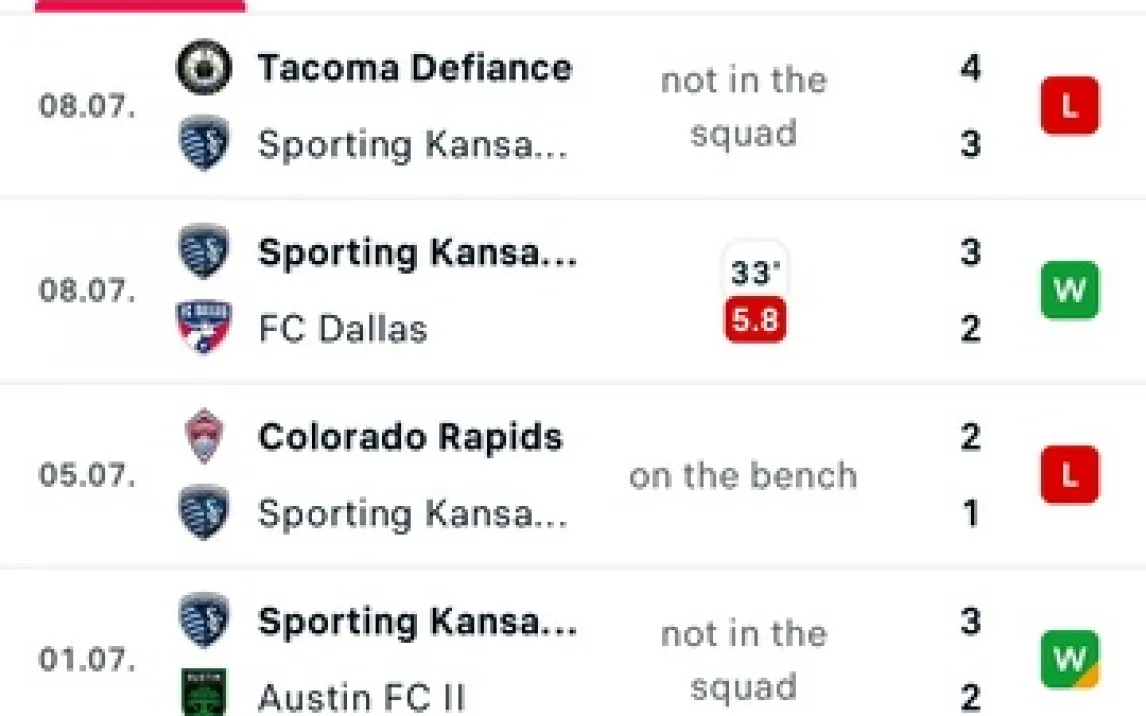Click the W badge for Austin match

1069,659
